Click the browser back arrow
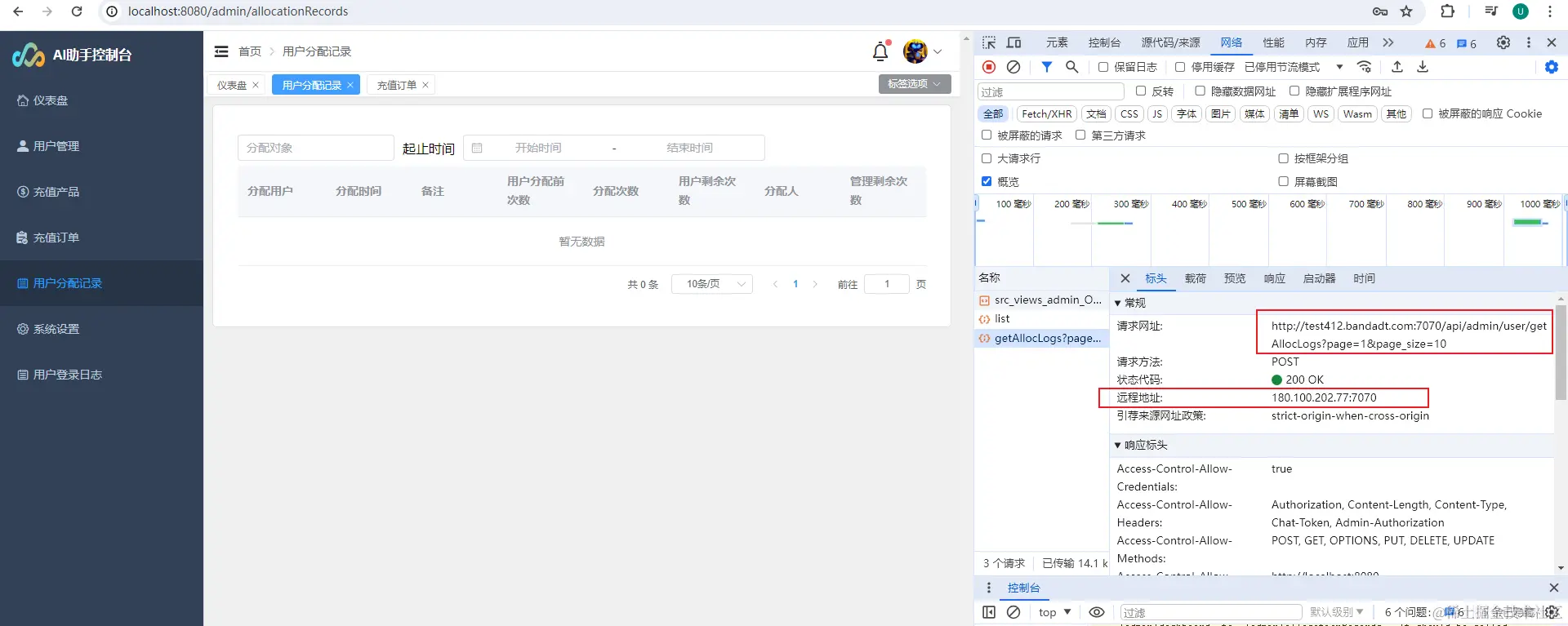 tap(18, 11)
